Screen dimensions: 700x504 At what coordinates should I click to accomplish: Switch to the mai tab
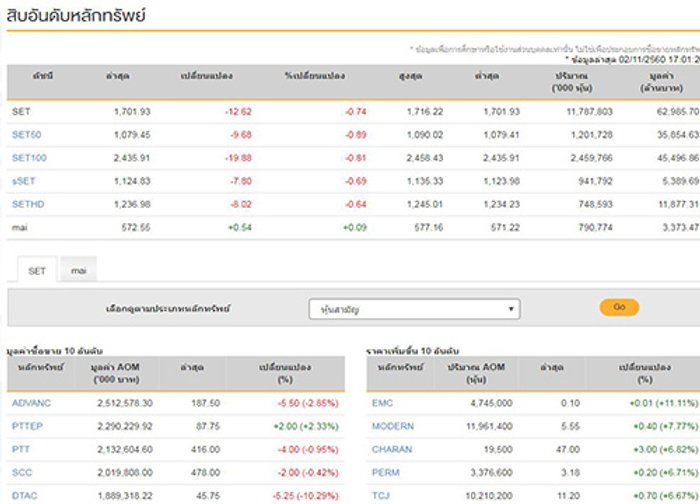pyautogui.click(x=79, y=270)
